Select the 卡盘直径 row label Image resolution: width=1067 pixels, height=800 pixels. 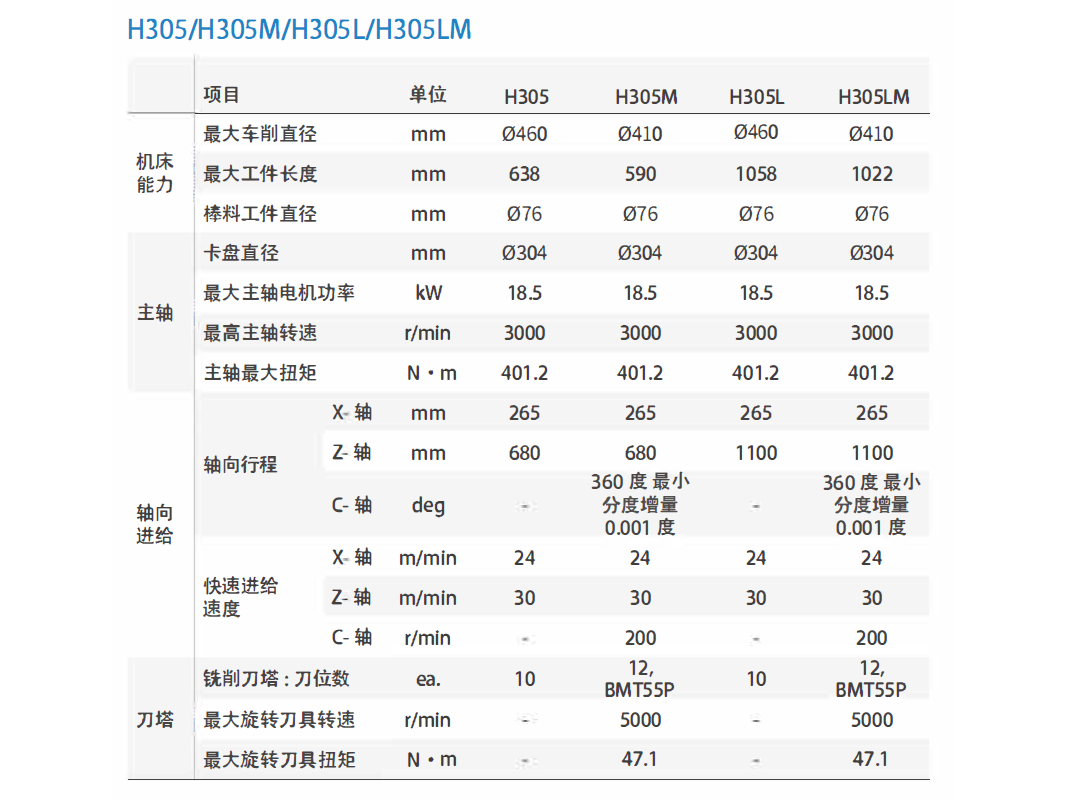(x=241, y=253)
